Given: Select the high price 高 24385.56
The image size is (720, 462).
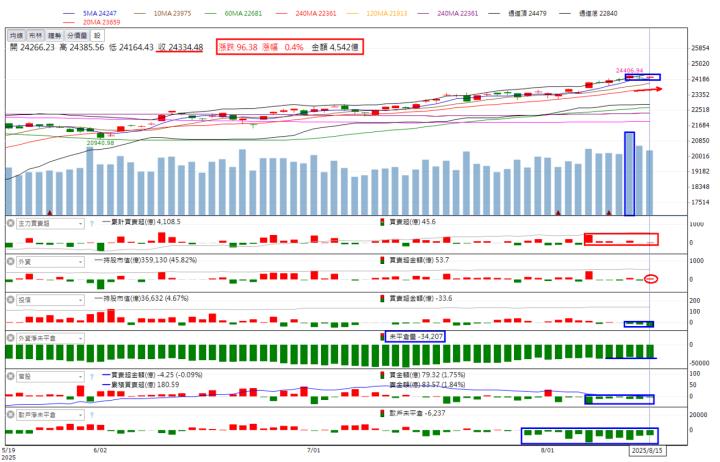Looking at the screenshot, I should (x=82, y=47).
